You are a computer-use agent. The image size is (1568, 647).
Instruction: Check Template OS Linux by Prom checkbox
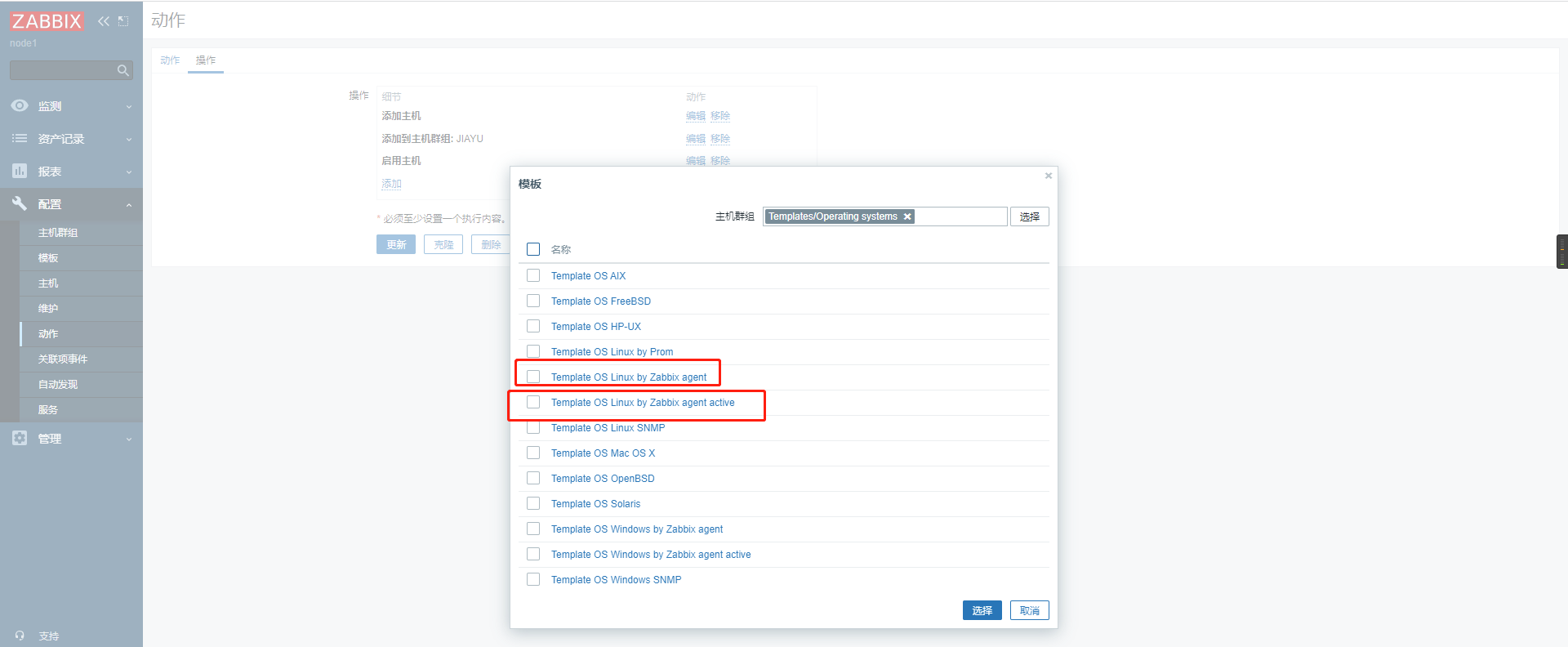point(533,351)
